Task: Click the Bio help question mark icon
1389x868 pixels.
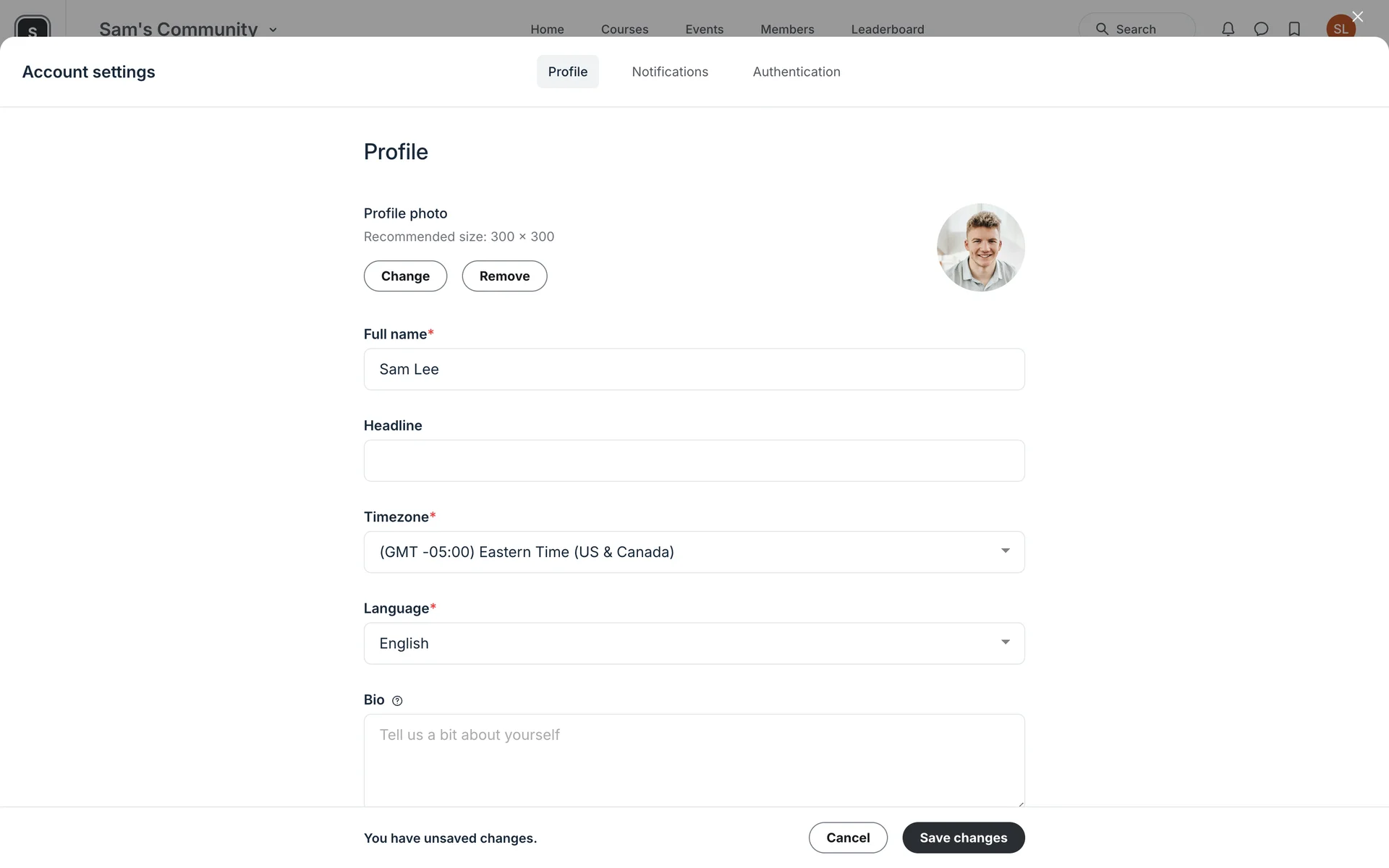Action: (x=397, y=700)
